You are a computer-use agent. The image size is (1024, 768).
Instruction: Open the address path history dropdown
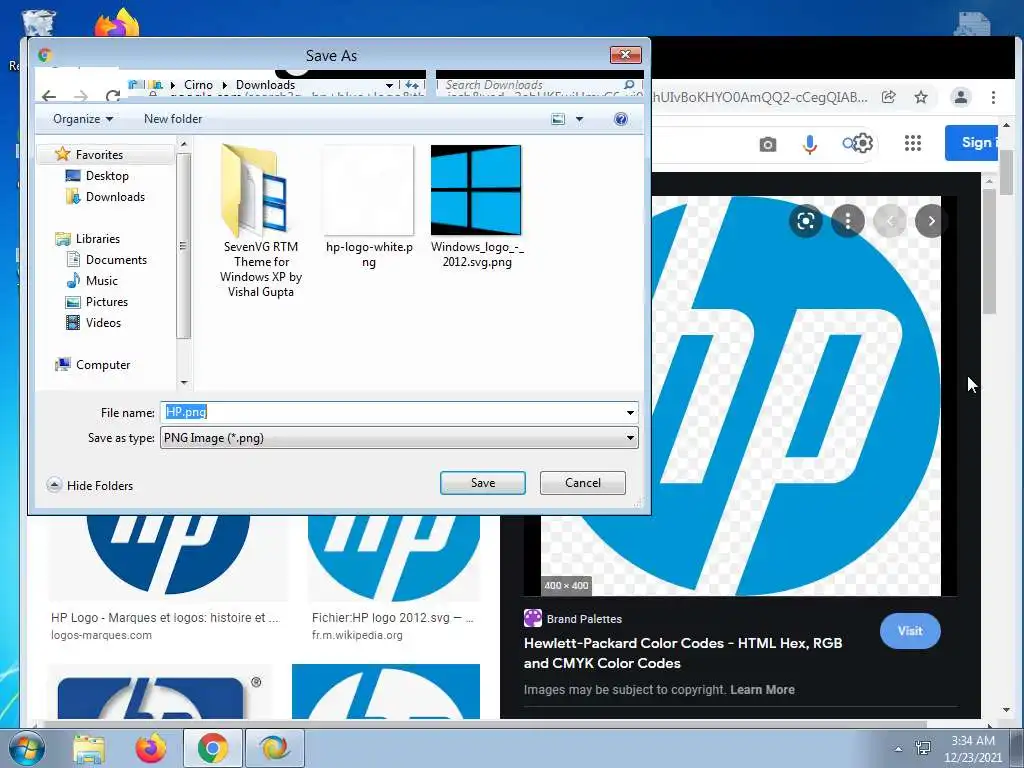(389, 85)
